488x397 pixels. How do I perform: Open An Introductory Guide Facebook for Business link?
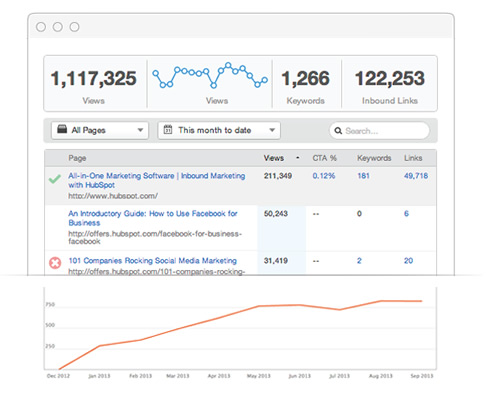point(153,218)
